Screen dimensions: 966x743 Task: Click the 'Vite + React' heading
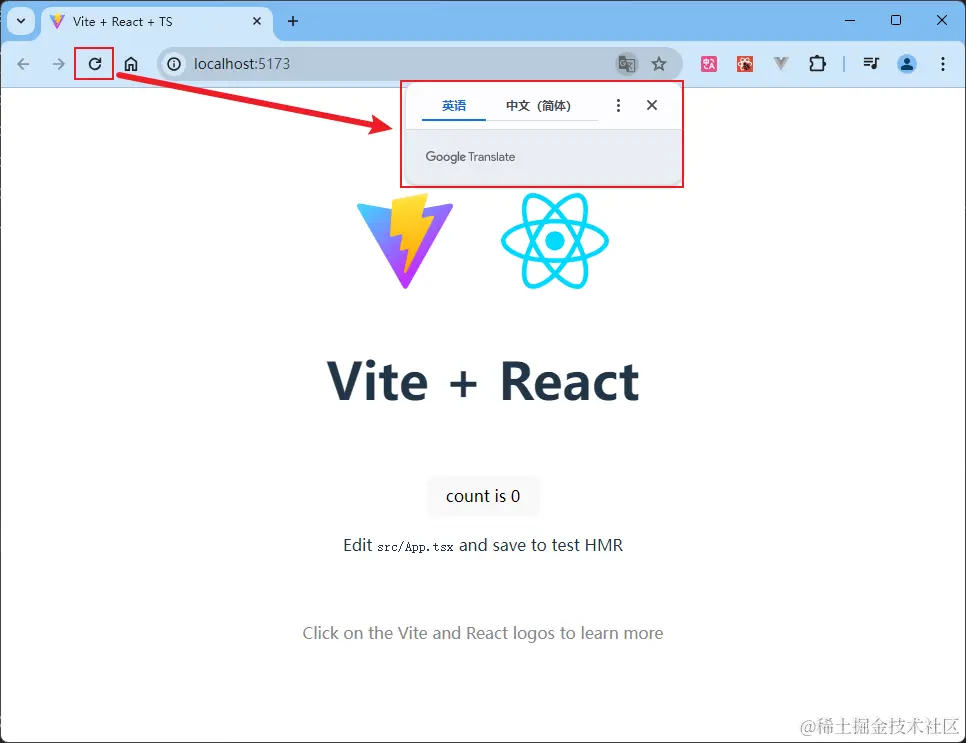[483, 382]
